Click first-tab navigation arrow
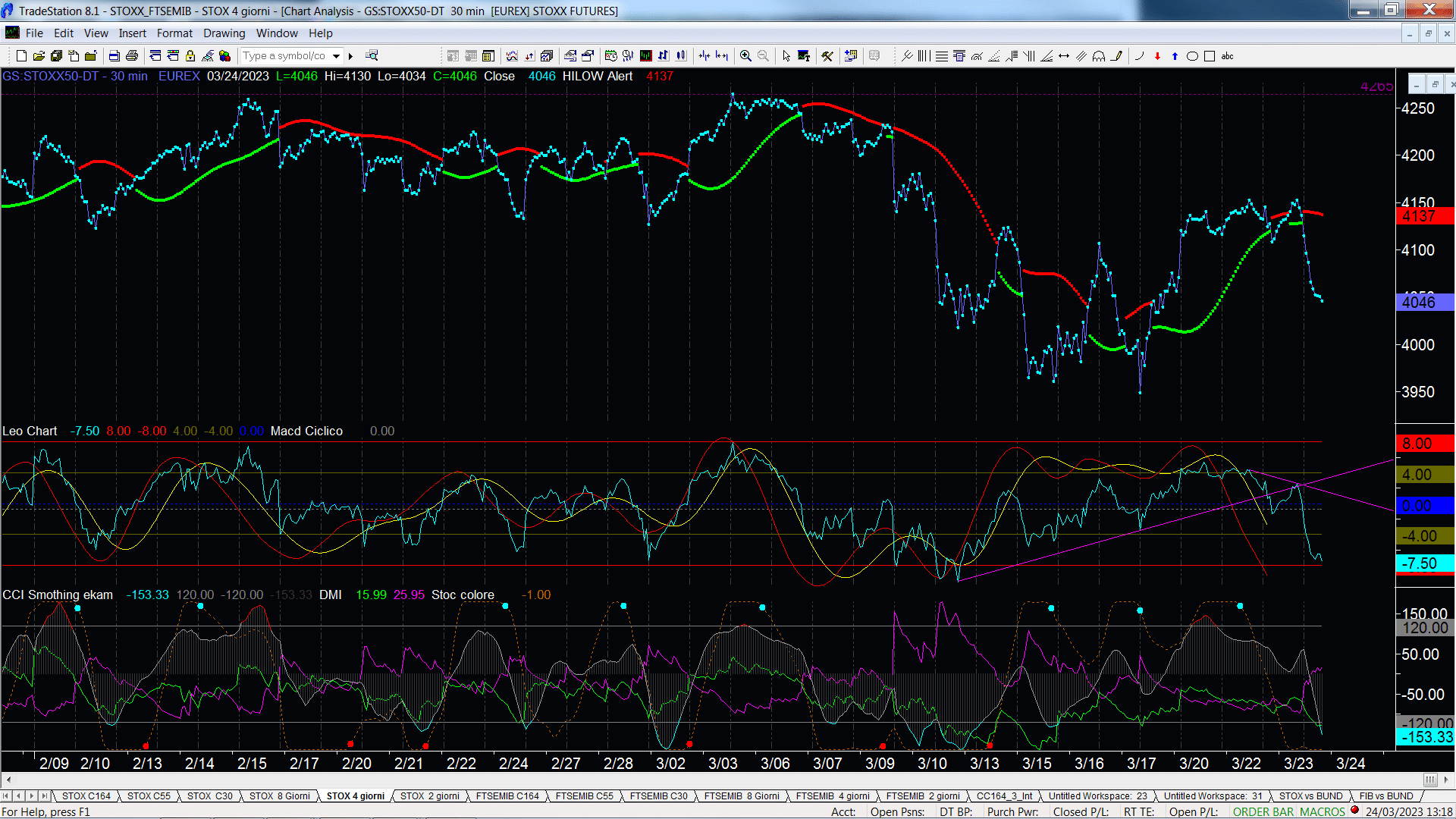 pos(7,796)
